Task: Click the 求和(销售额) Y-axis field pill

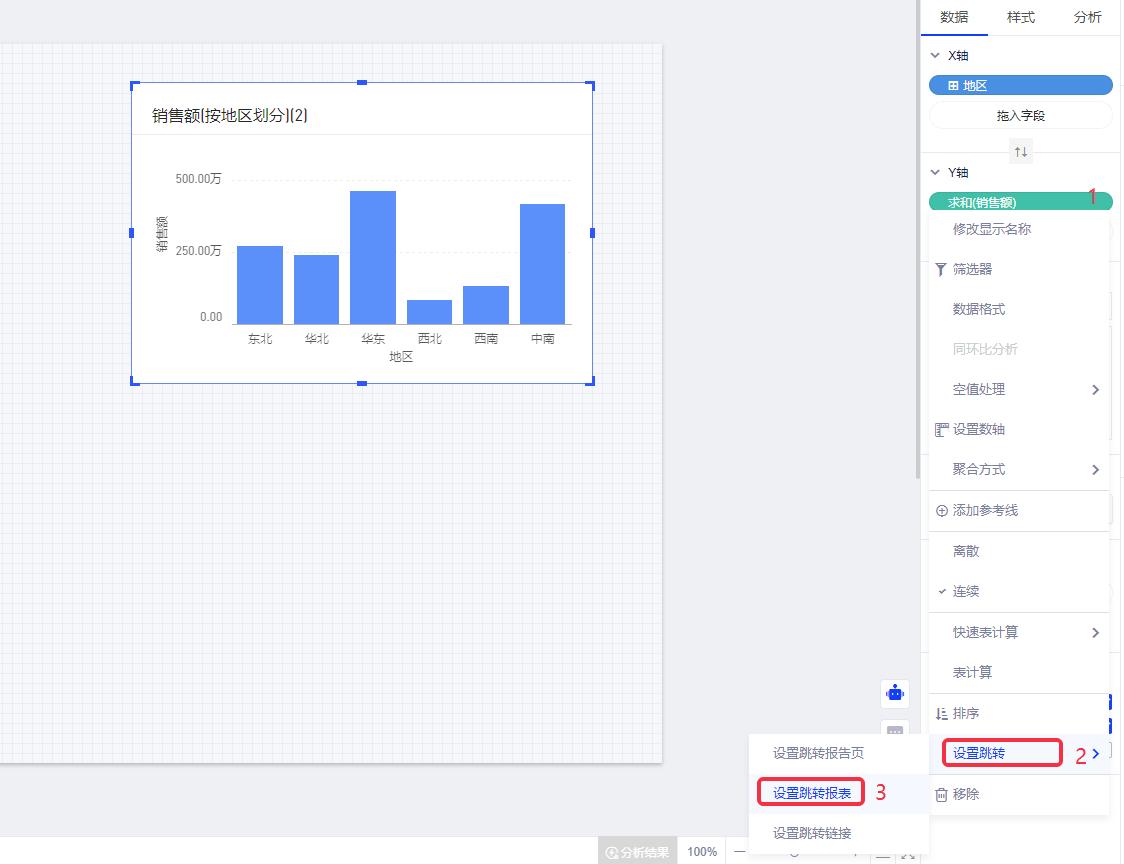Action: [1010, 202]
